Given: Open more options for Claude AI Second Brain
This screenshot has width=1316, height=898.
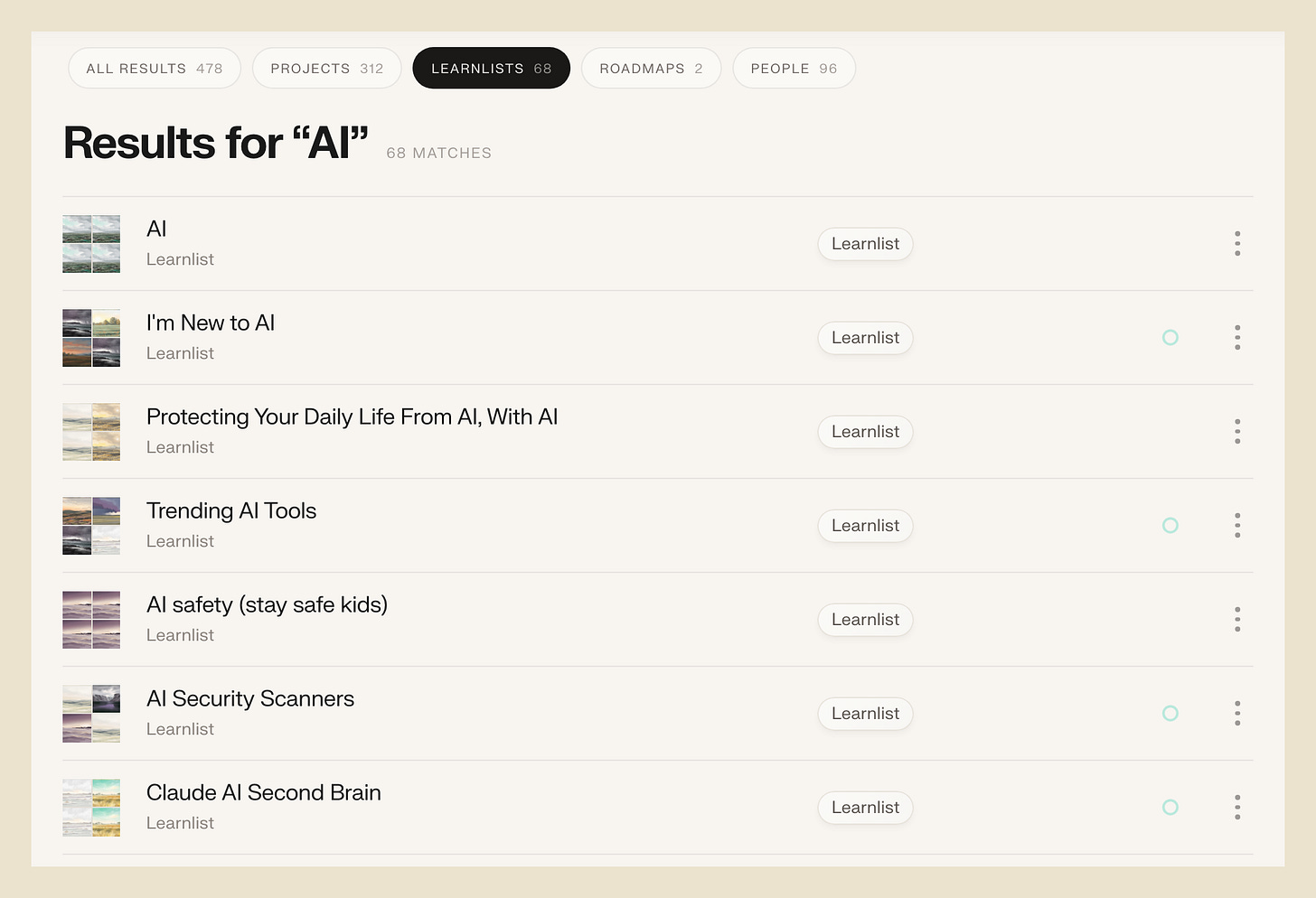Looking at the screenshot, I should (1237, 808).
